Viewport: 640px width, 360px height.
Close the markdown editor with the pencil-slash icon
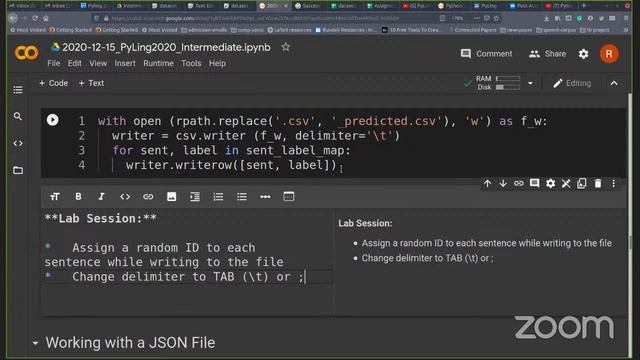[566, 184]
